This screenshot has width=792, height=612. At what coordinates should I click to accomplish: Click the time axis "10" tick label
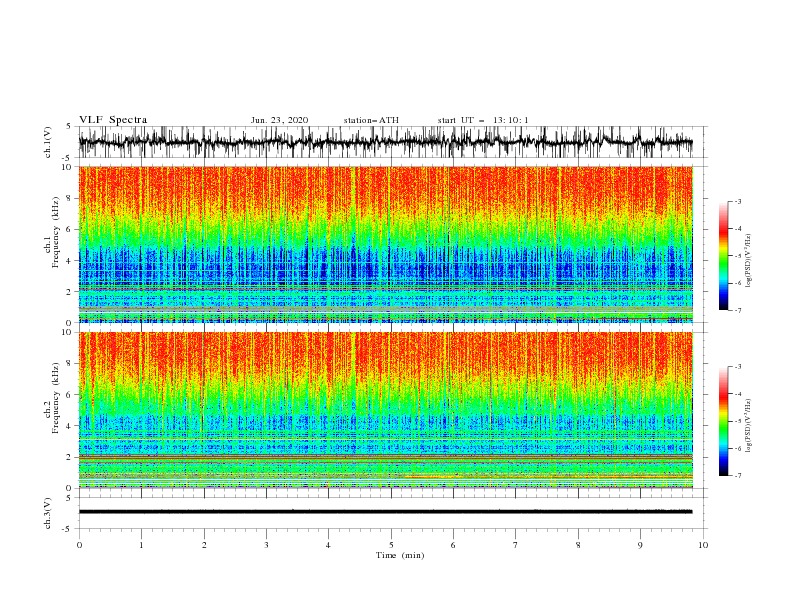pos(703,545)
